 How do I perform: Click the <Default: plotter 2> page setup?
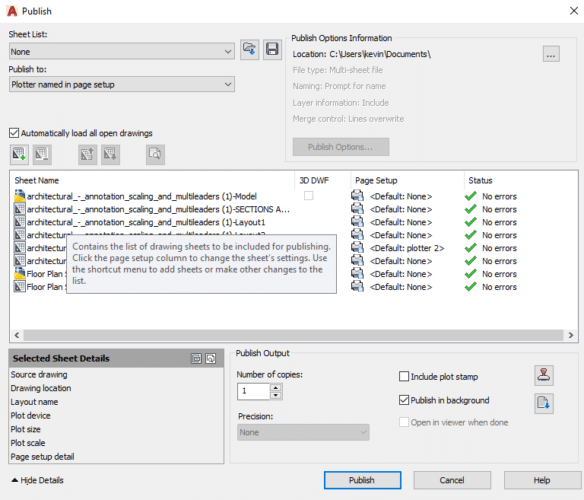pyautogui.click(x=407, y=248)
